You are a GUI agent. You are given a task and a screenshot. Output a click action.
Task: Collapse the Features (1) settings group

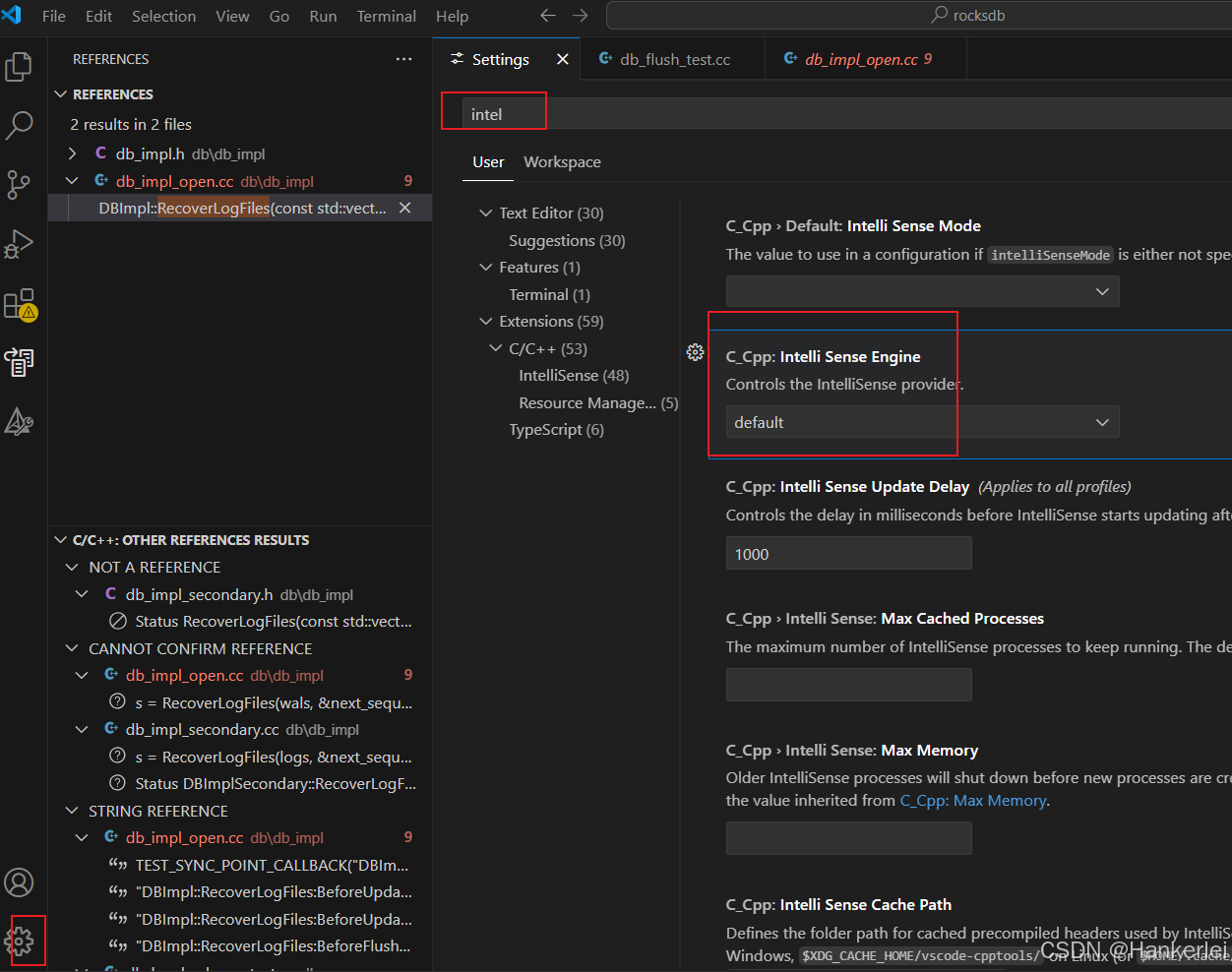click(x=485, y=267)
